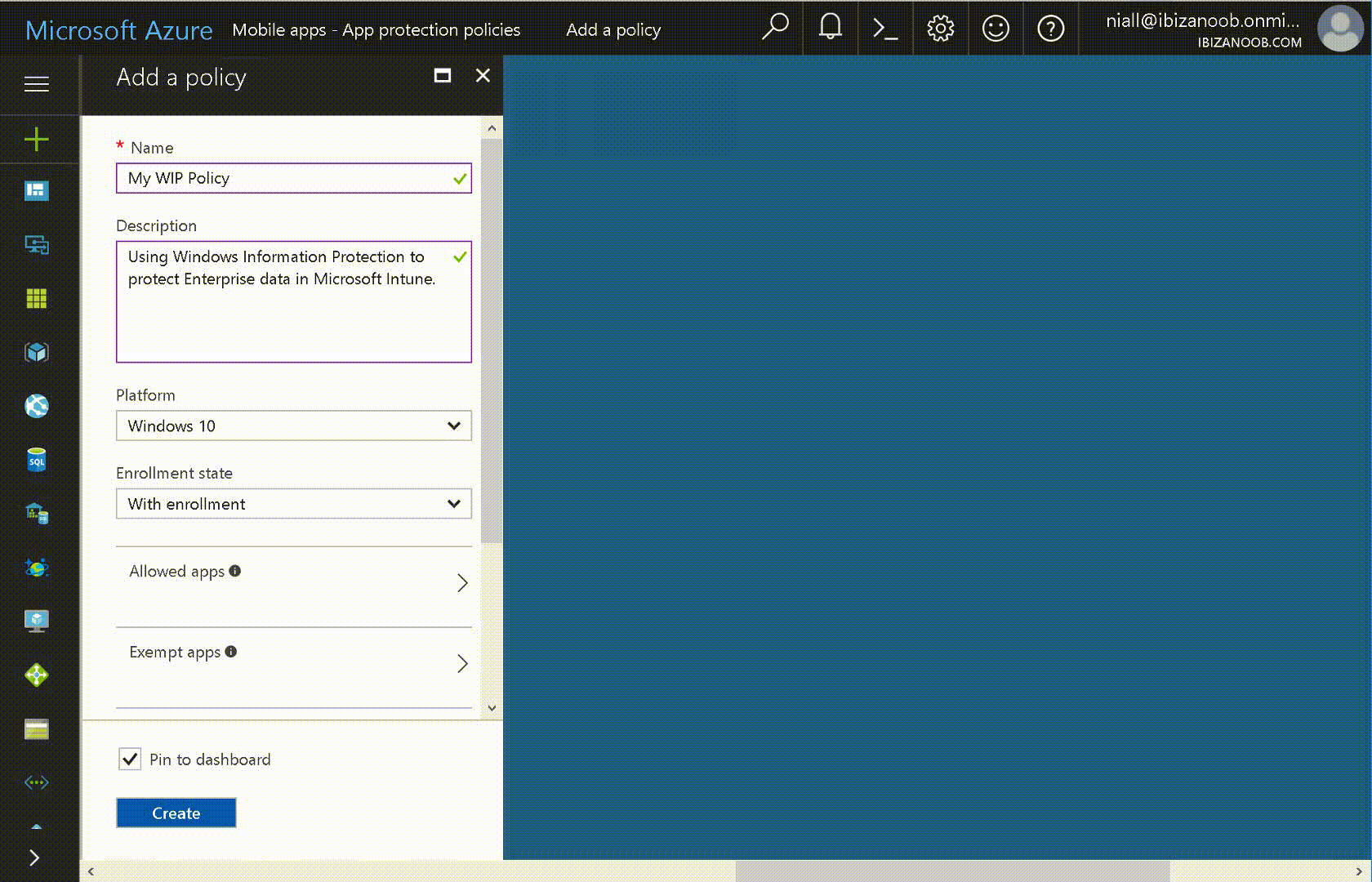Click Add a policy breadcrumb
Image resolution: width=1372 pixels, height=882 pixels.
click(613, 30)
